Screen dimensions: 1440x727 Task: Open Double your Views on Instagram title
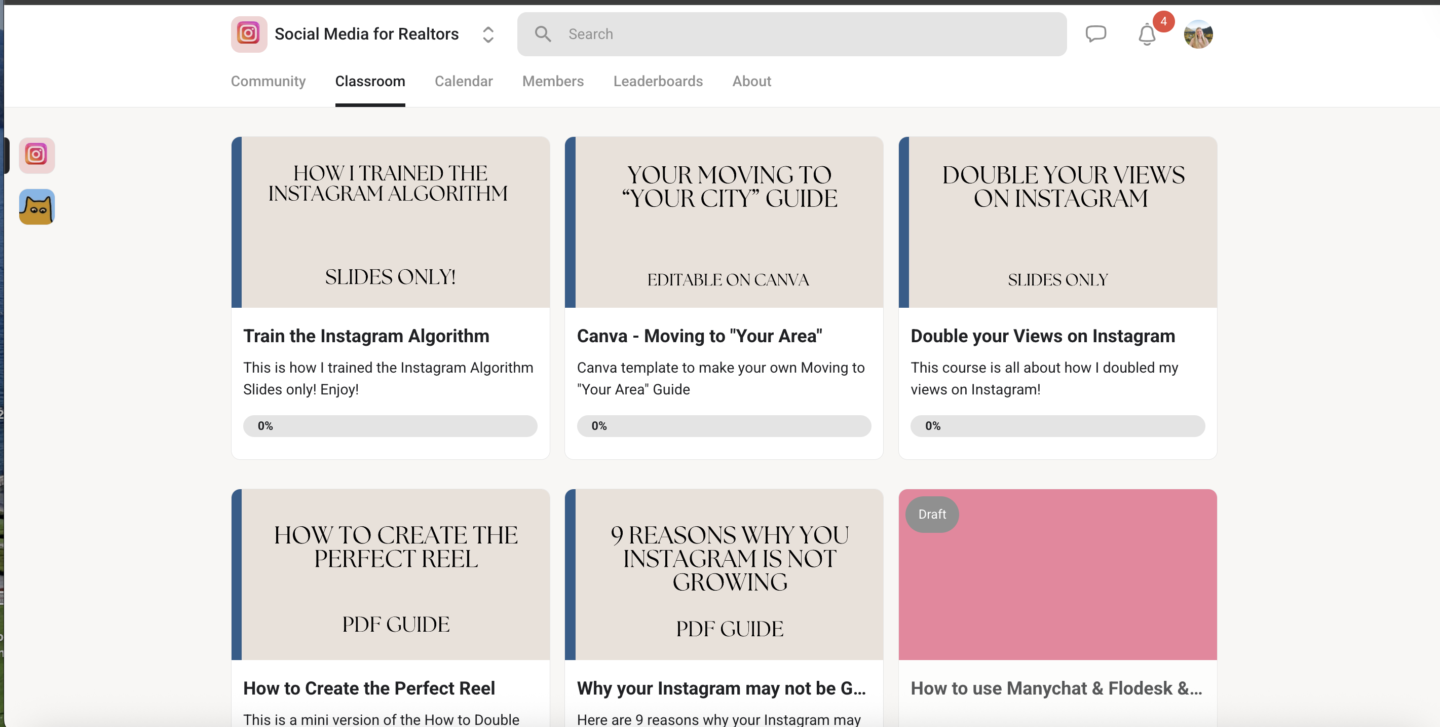[1042, 336]
